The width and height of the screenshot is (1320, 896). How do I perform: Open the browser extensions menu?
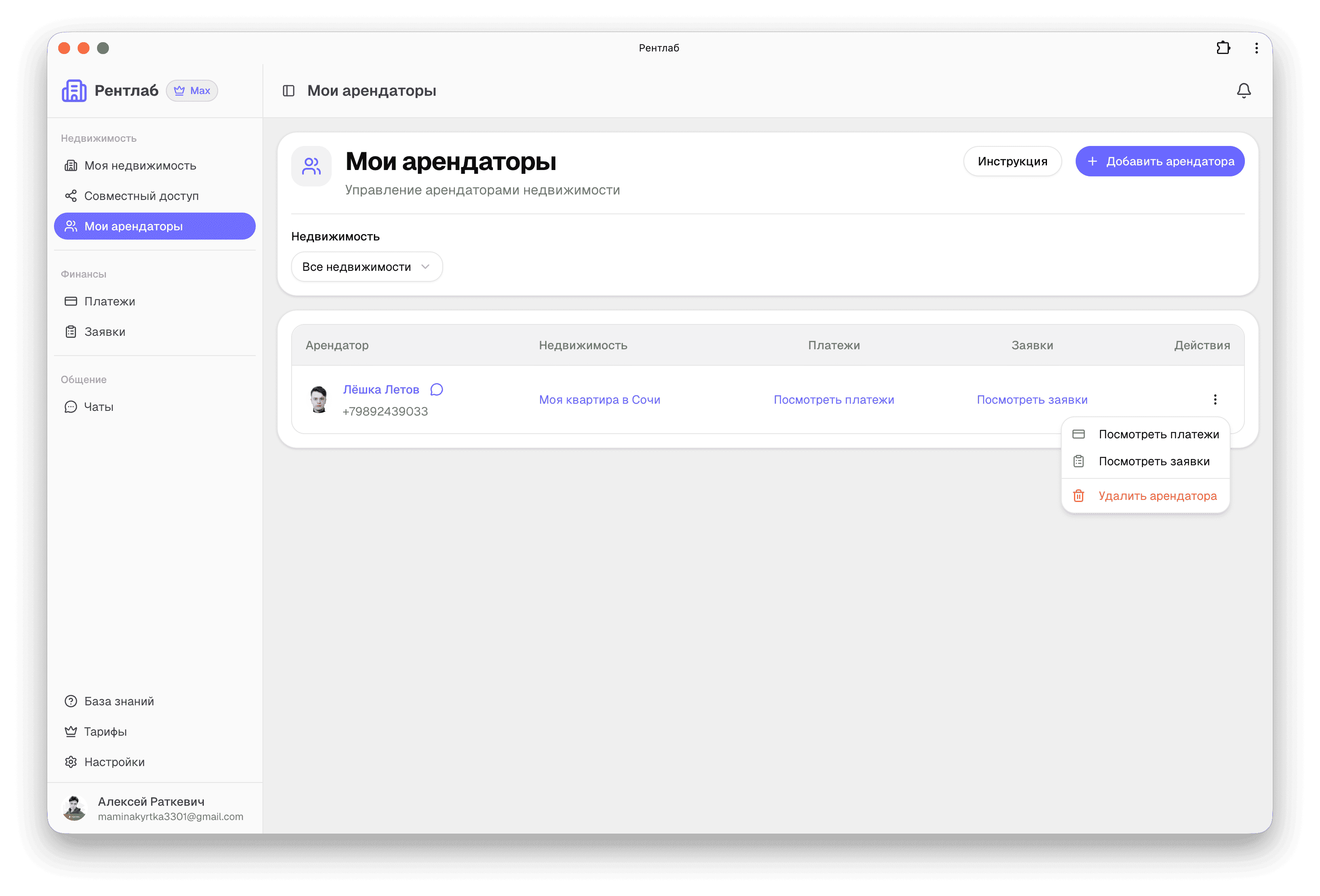tap(1223, 48)
